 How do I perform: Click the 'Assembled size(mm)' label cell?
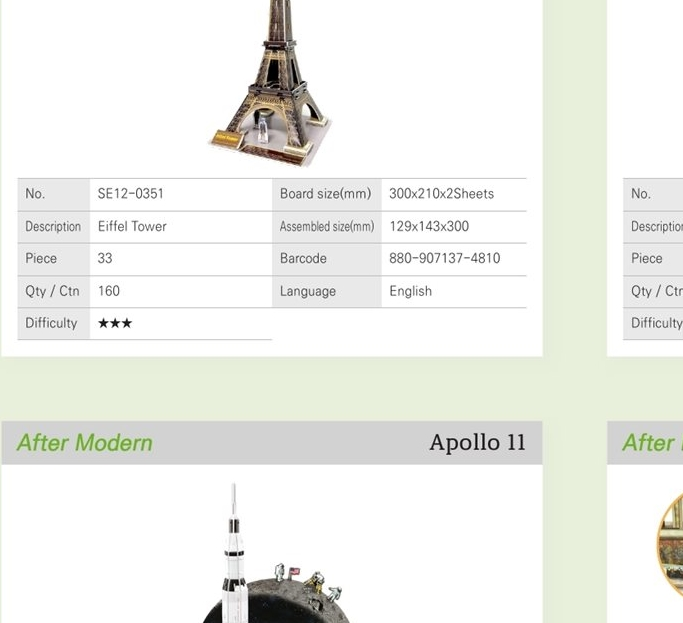327,227
